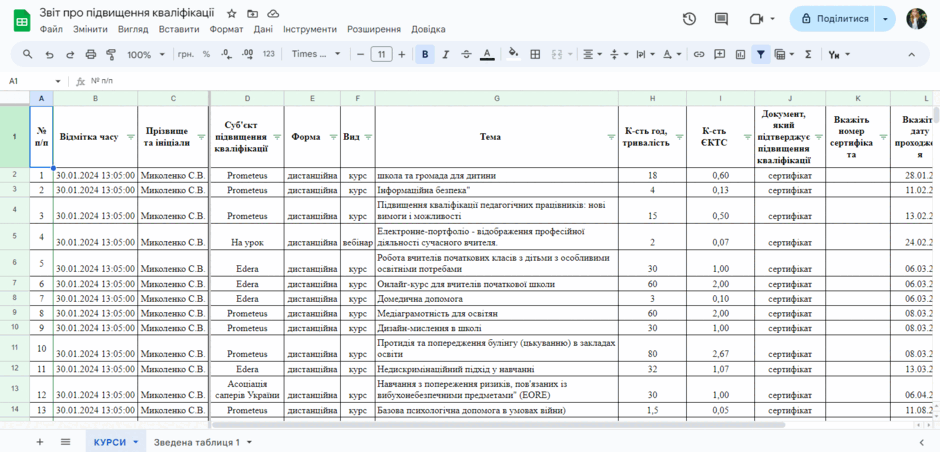Viewport: 940px width, 452px height.
Task: Open the comments panel icon
Action: (x=721, y=19)
